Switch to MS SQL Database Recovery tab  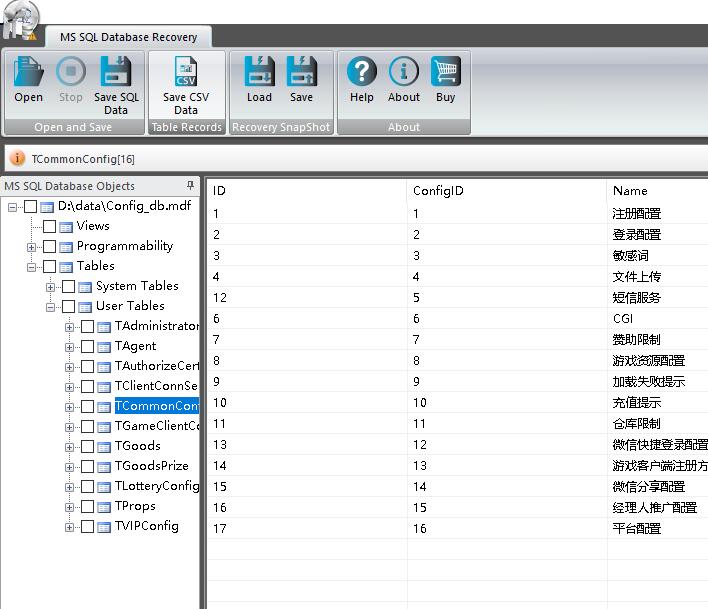click(x=128, y=37)
